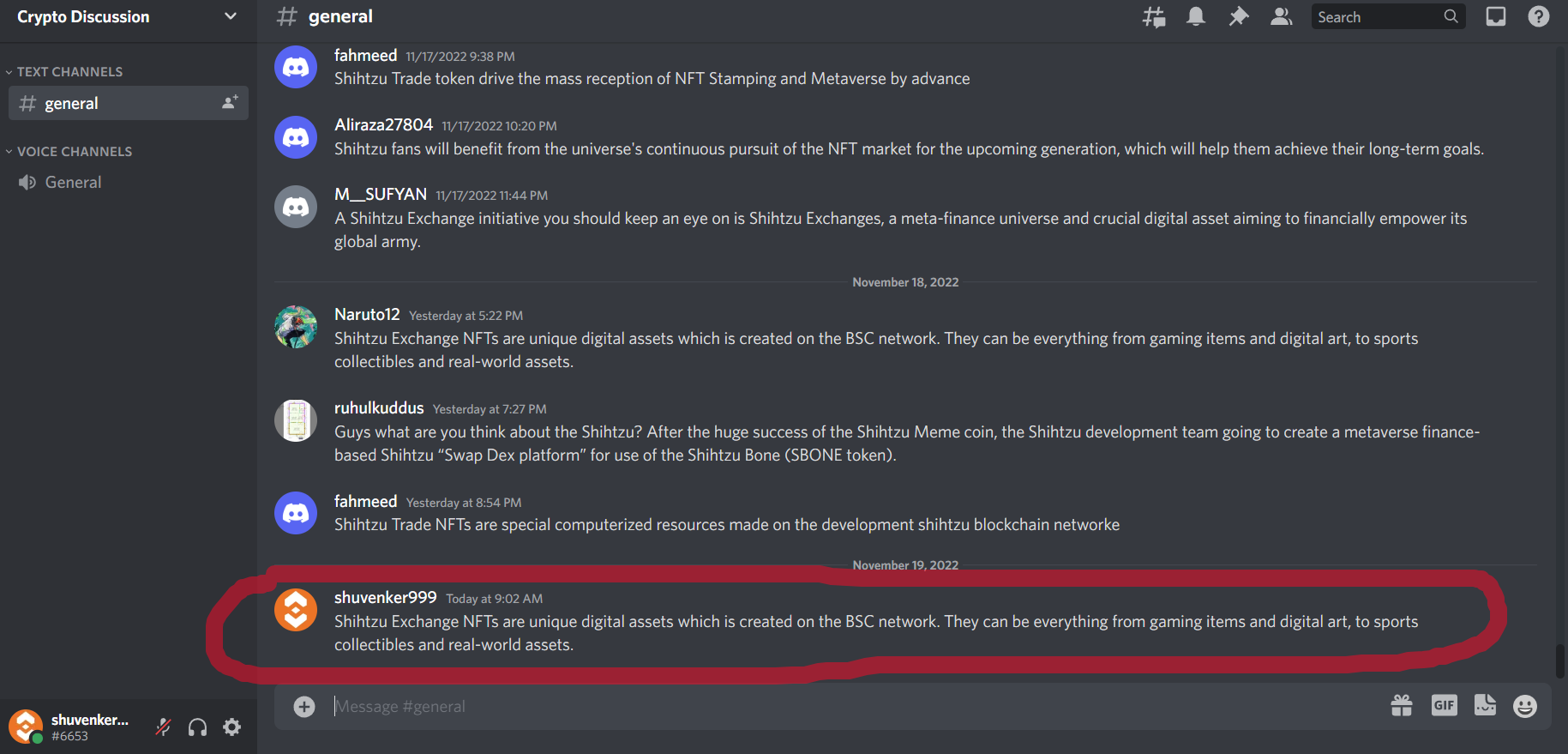Toggle deafen with headphones icon
The width and height of the screenshot is (1568, 754).
[x=197, y=727]
